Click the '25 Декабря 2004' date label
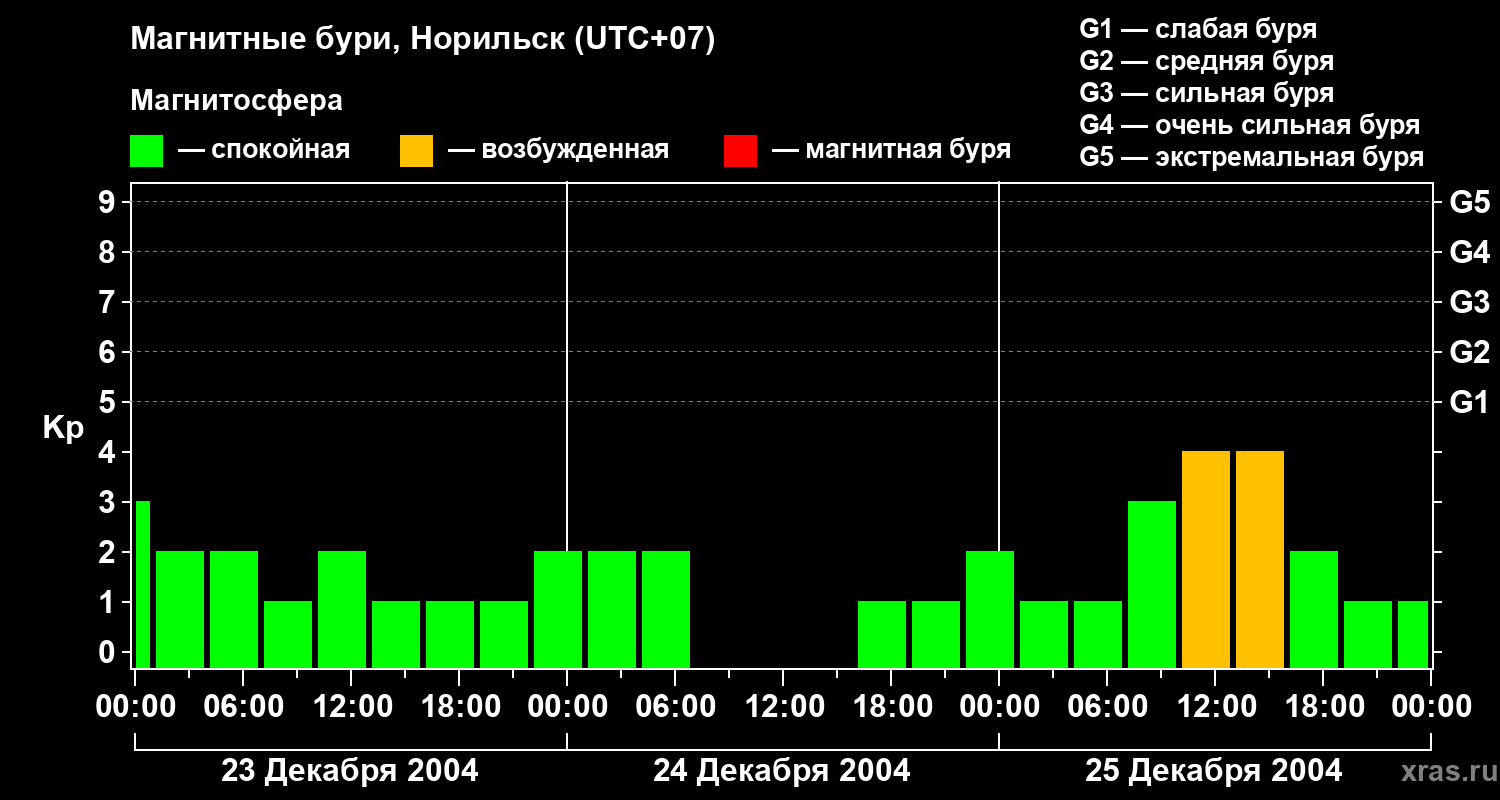This screenshot has width=1500, height=800. click(x=1214, y=771)
